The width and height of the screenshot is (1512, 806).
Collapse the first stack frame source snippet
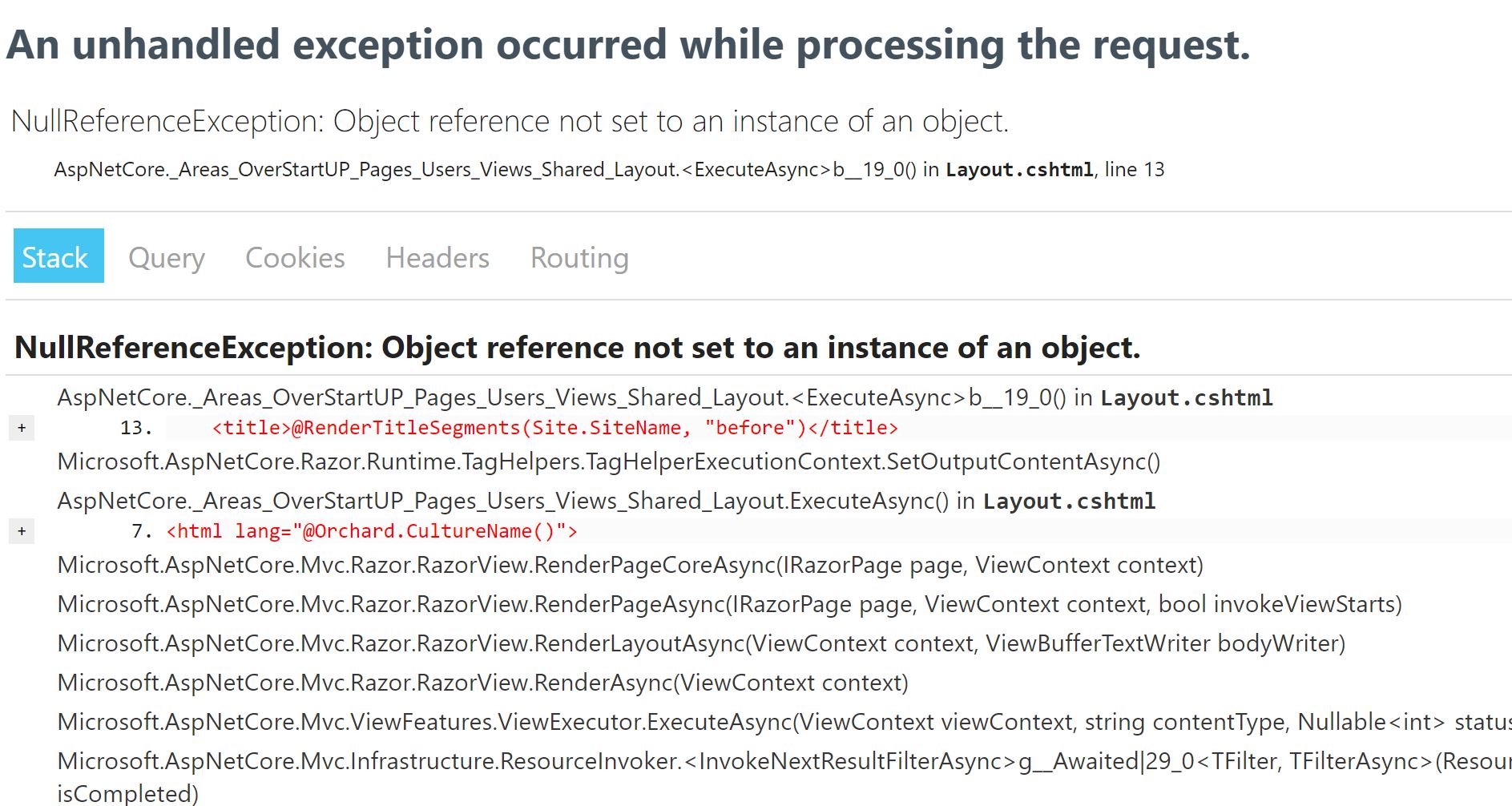[x=22, y=427]
